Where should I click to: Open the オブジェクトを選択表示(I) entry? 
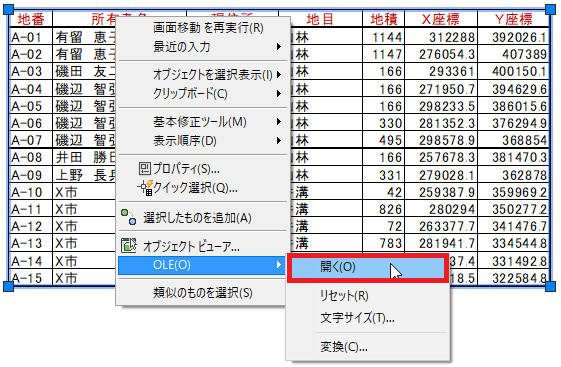pyautogui.click(x=202, y=75)
